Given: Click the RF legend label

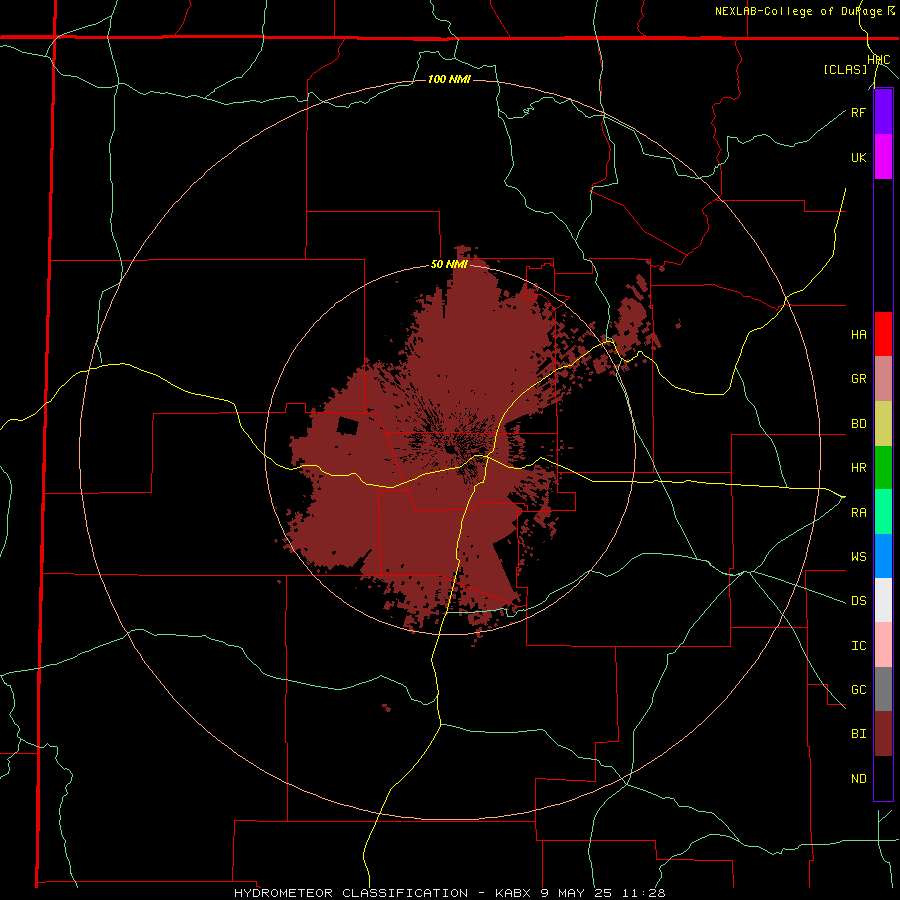Looking at the screenshot, I should 858,112.
